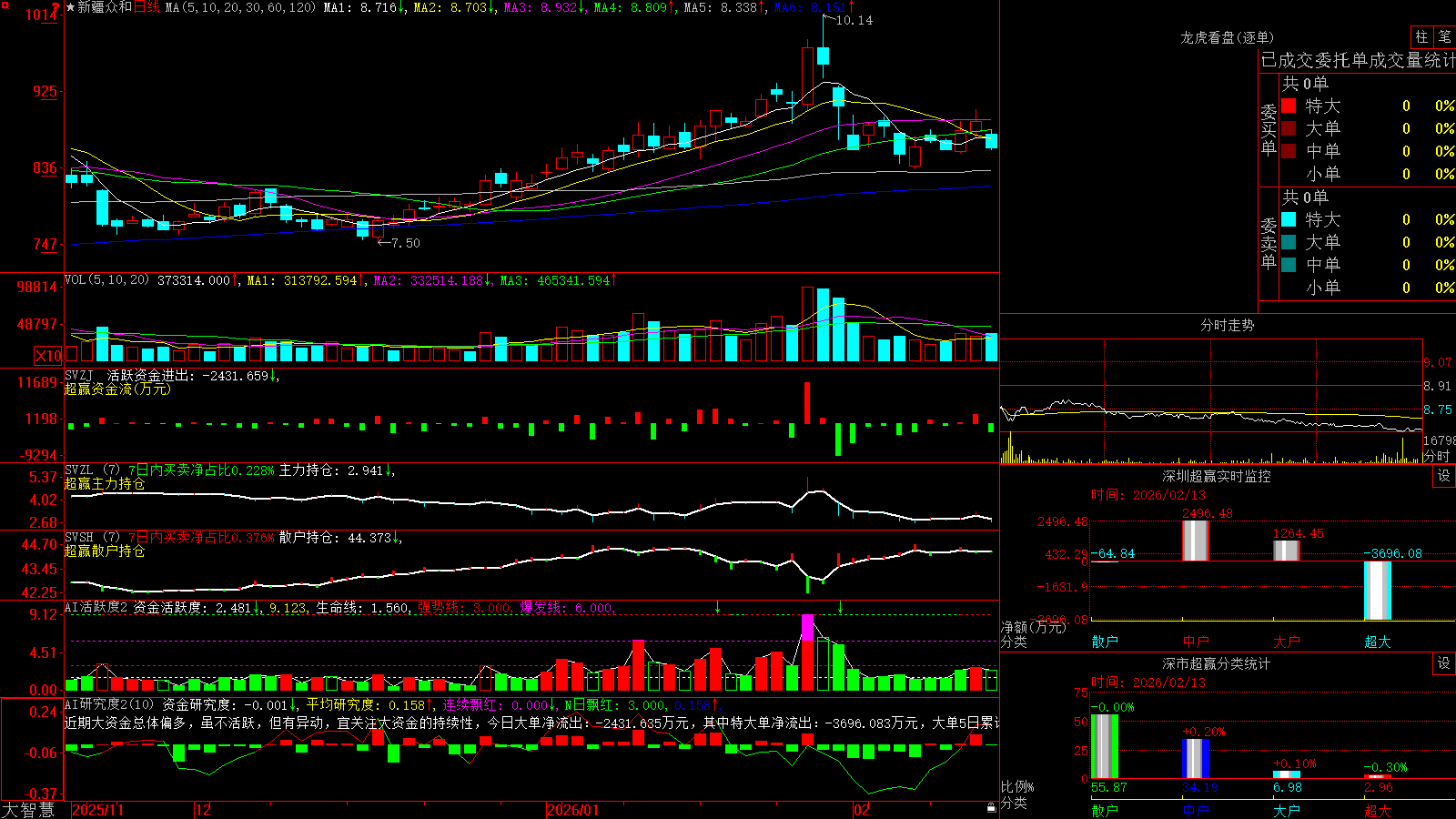Click the 分时走势 panel title
The image size is (1456, 819).
click(1227, 325)
